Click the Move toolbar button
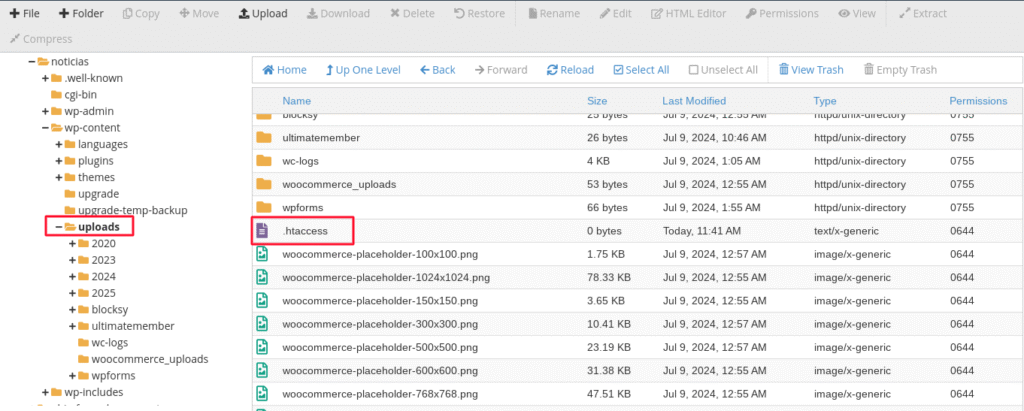Screen dimensions: 1024x411 [199, 13]
